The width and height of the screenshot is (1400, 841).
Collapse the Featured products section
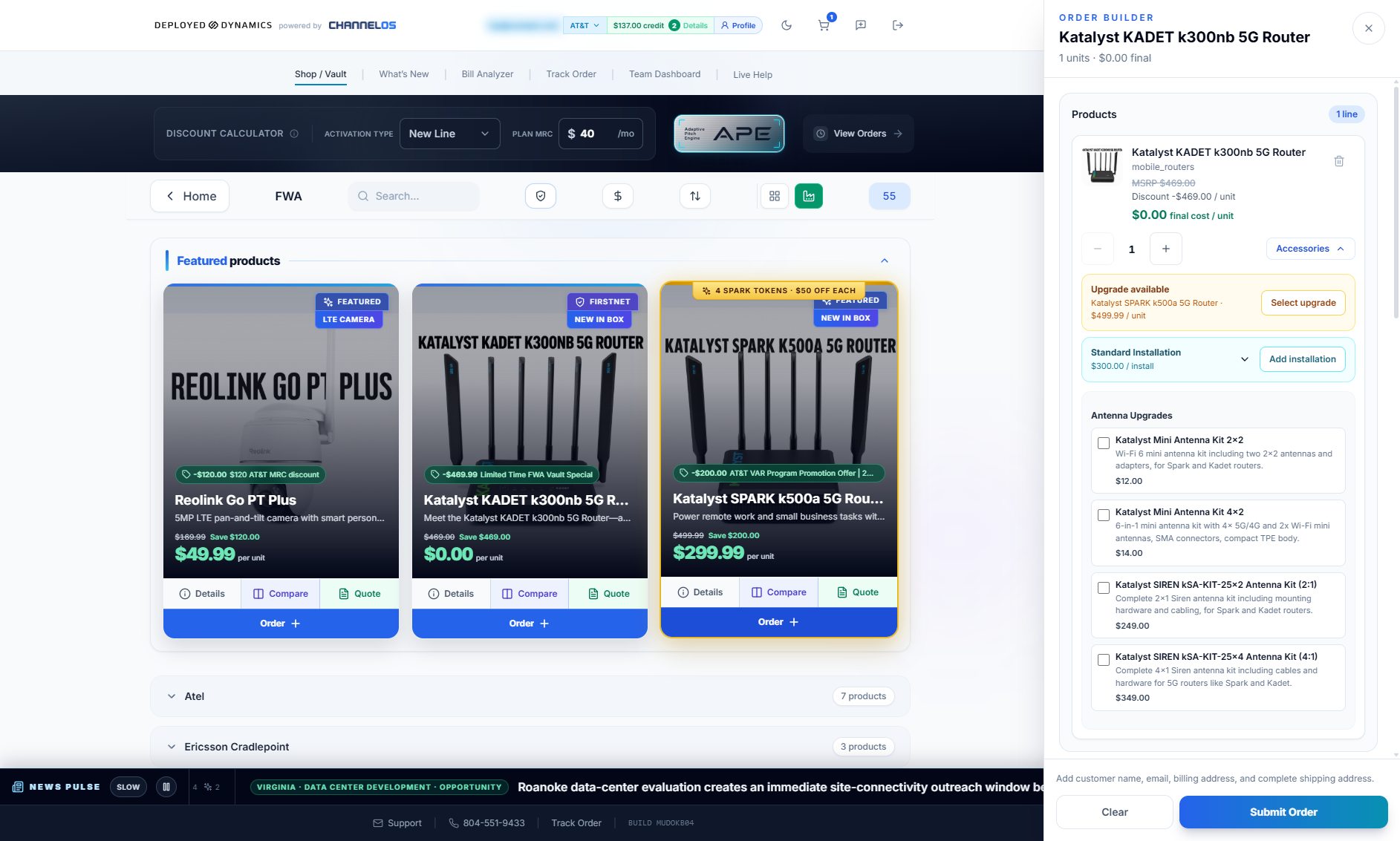click(885, 261)
